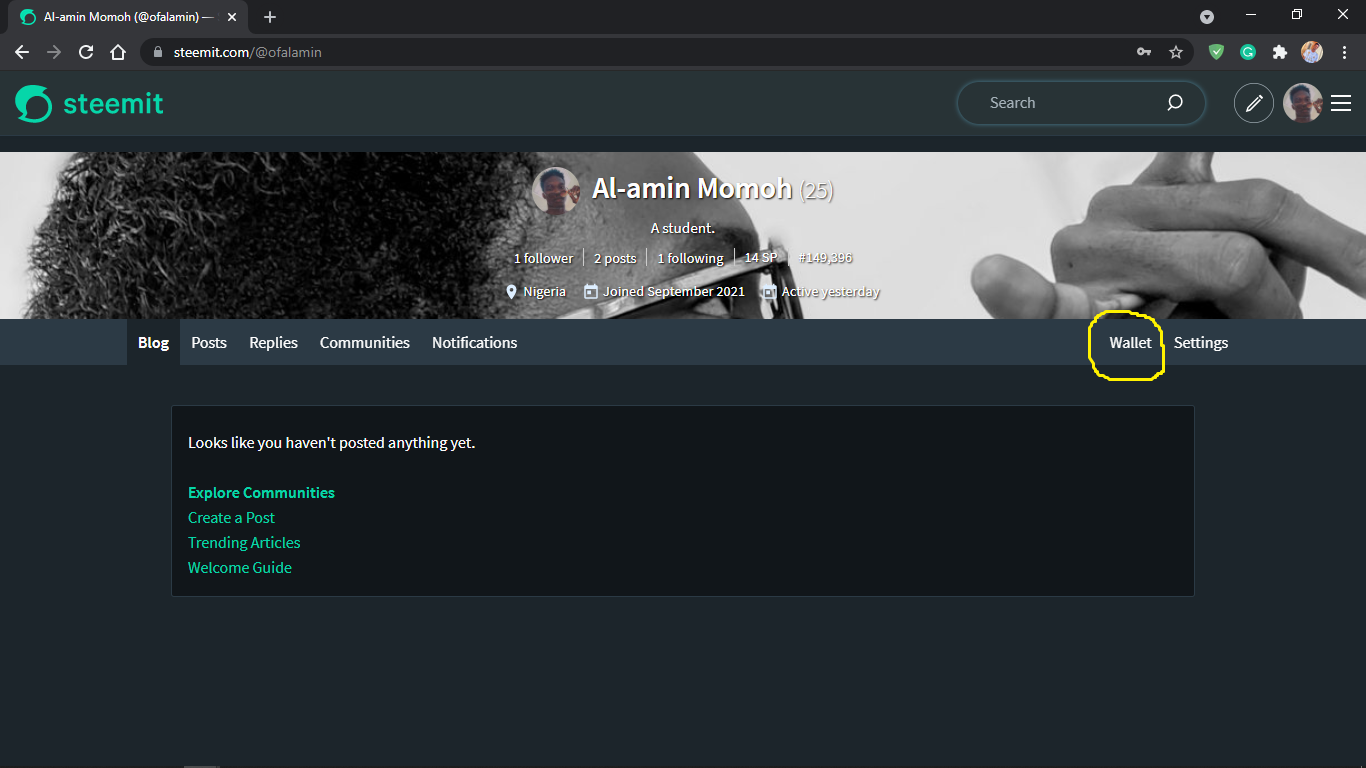Click the Explore Communities link
The height and width of the screenshot is (768, 1366).
261,492
